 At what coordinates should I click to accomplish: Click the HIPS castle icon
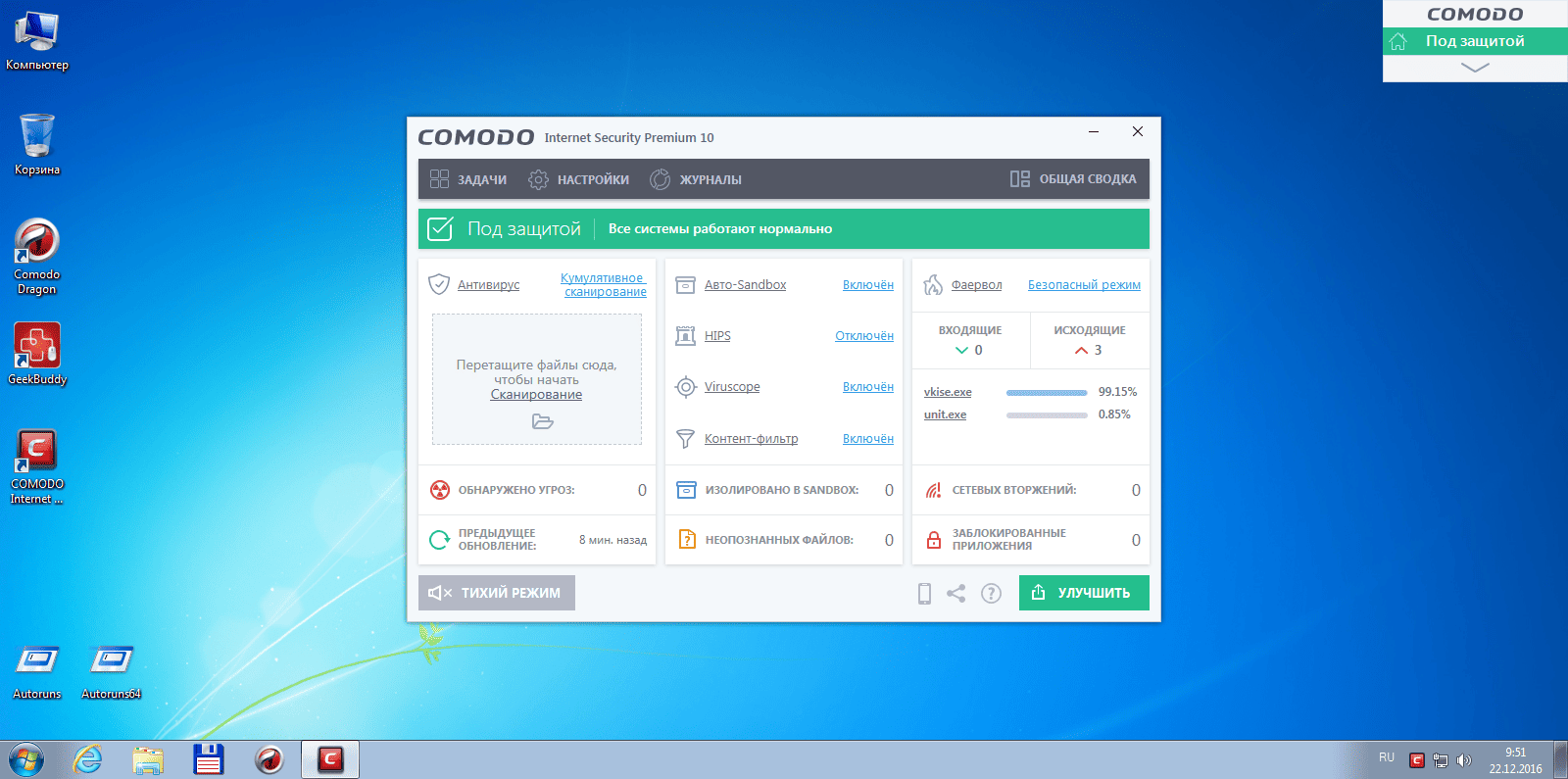[x=686, y=336]
